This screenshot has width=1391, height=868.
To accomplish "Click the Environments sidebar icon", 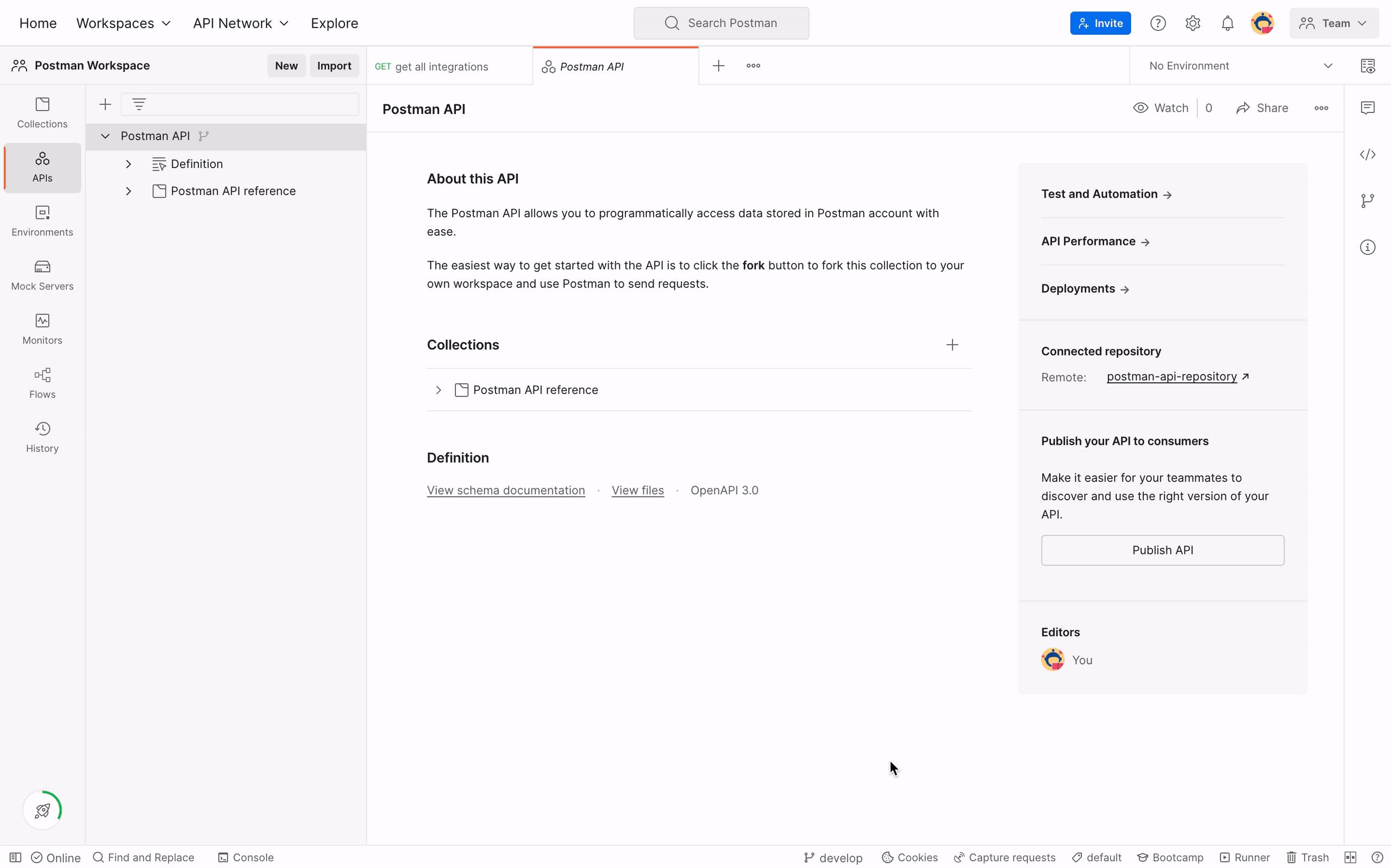I will coord(41,219).
